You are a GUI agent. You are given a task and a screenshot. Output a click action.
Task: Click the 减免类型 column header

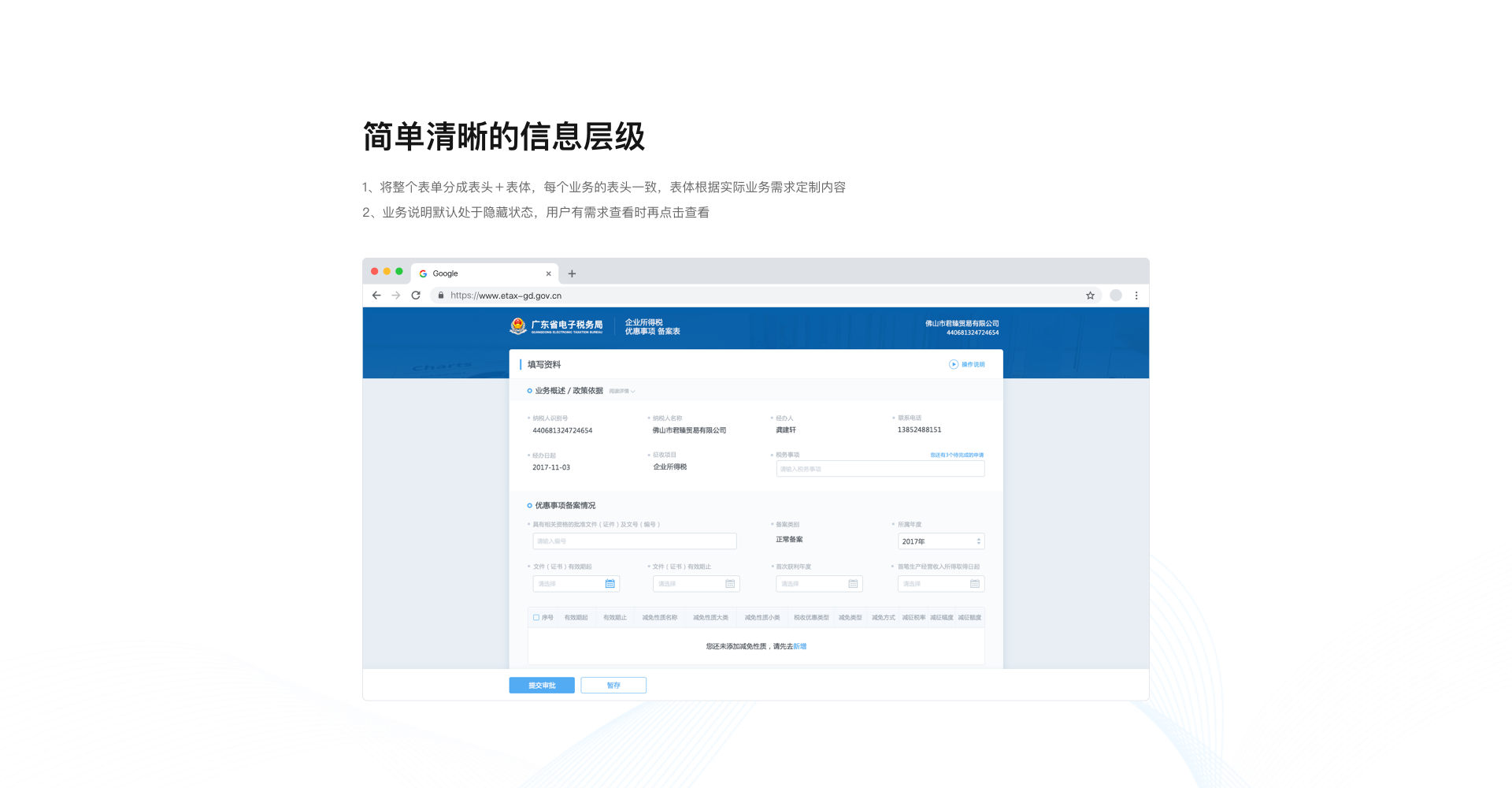[x=850, y=618]
